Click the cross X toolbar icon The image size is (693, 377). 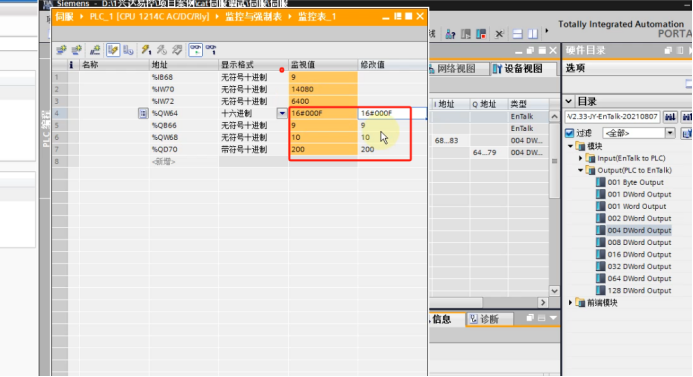coord(499,34)
